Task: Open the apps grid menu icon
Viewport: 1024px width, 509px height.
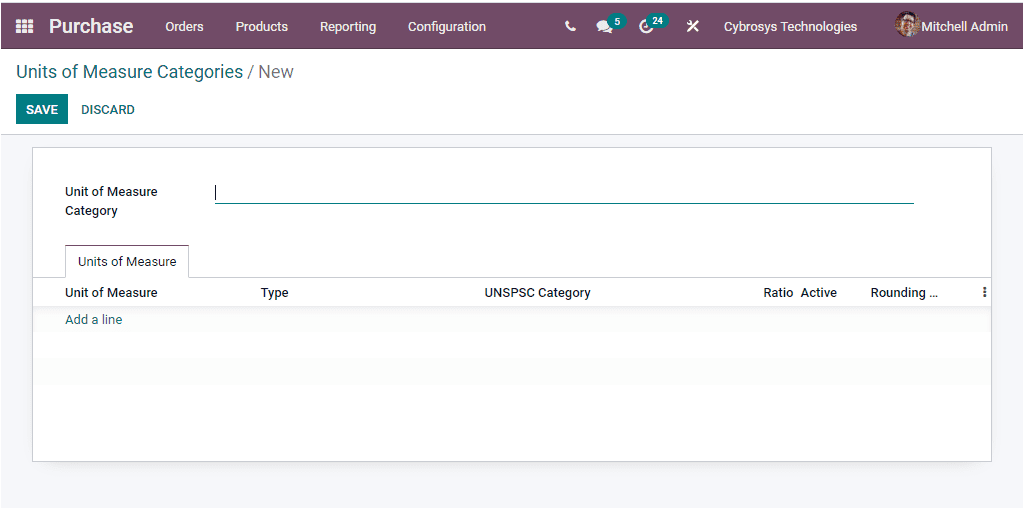Action: pyautogui.click(x=25, y=27)
